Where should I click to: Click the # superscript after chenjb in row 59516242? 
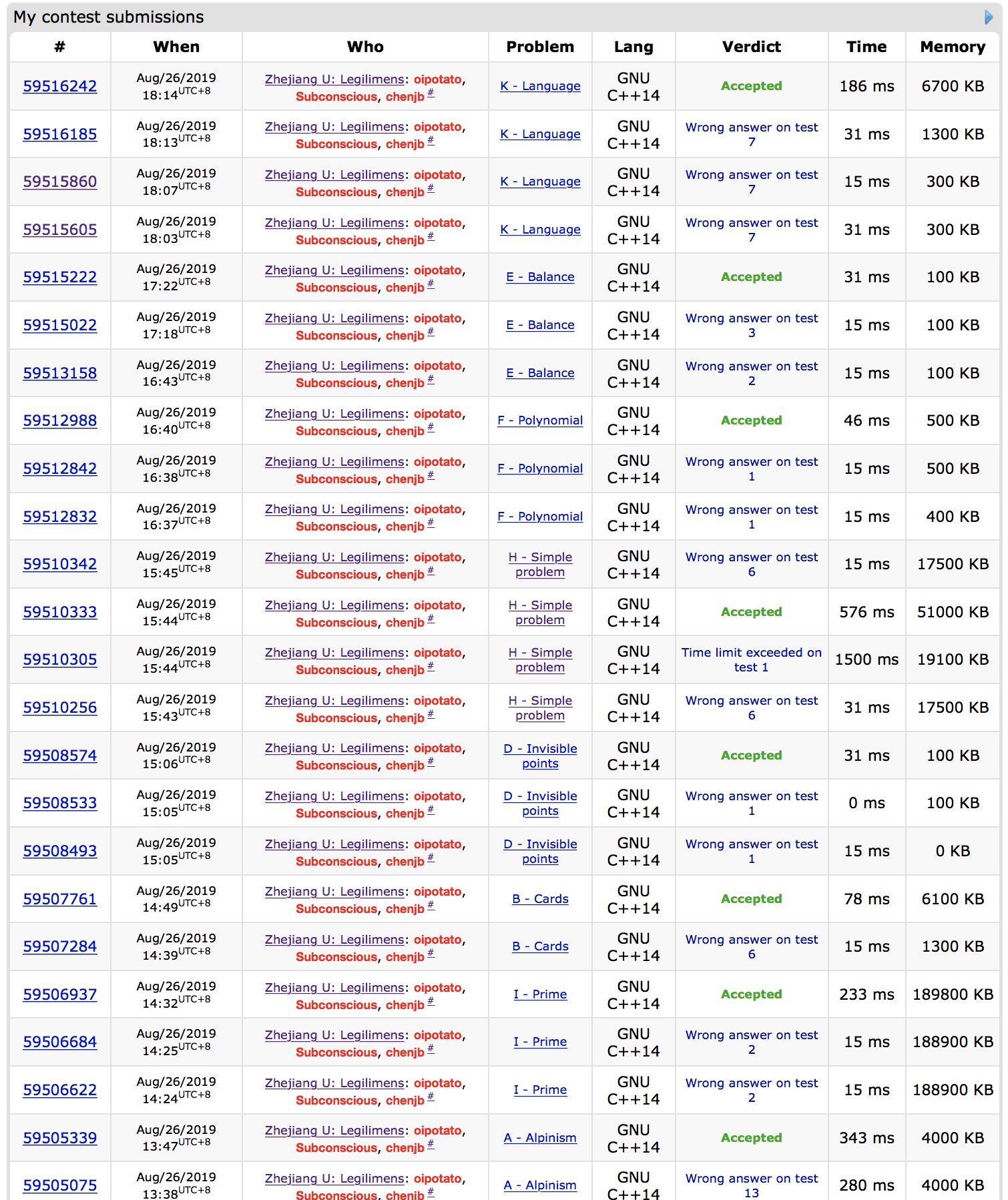point(431,93)
